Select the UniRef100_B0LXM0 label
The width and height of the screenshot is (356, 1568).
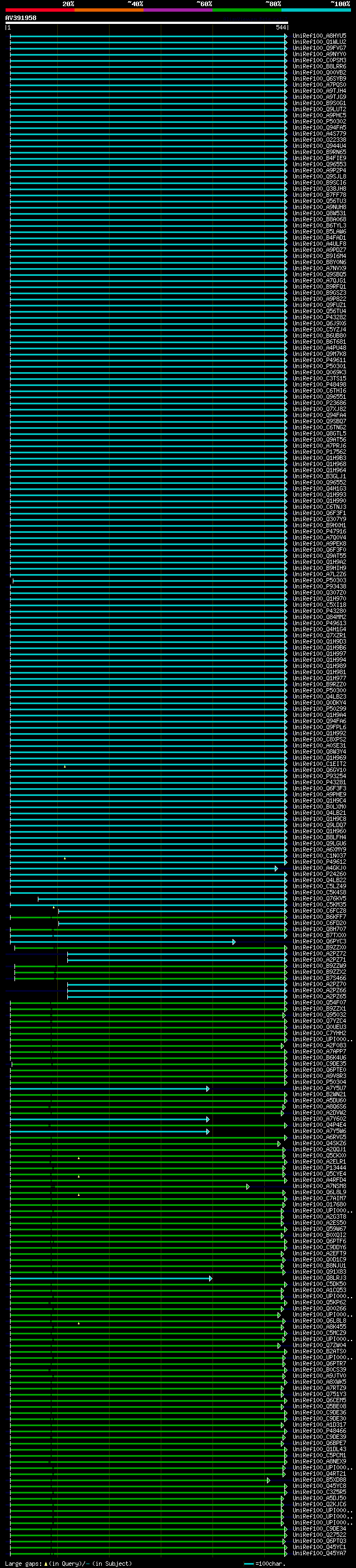coord(319,807)
